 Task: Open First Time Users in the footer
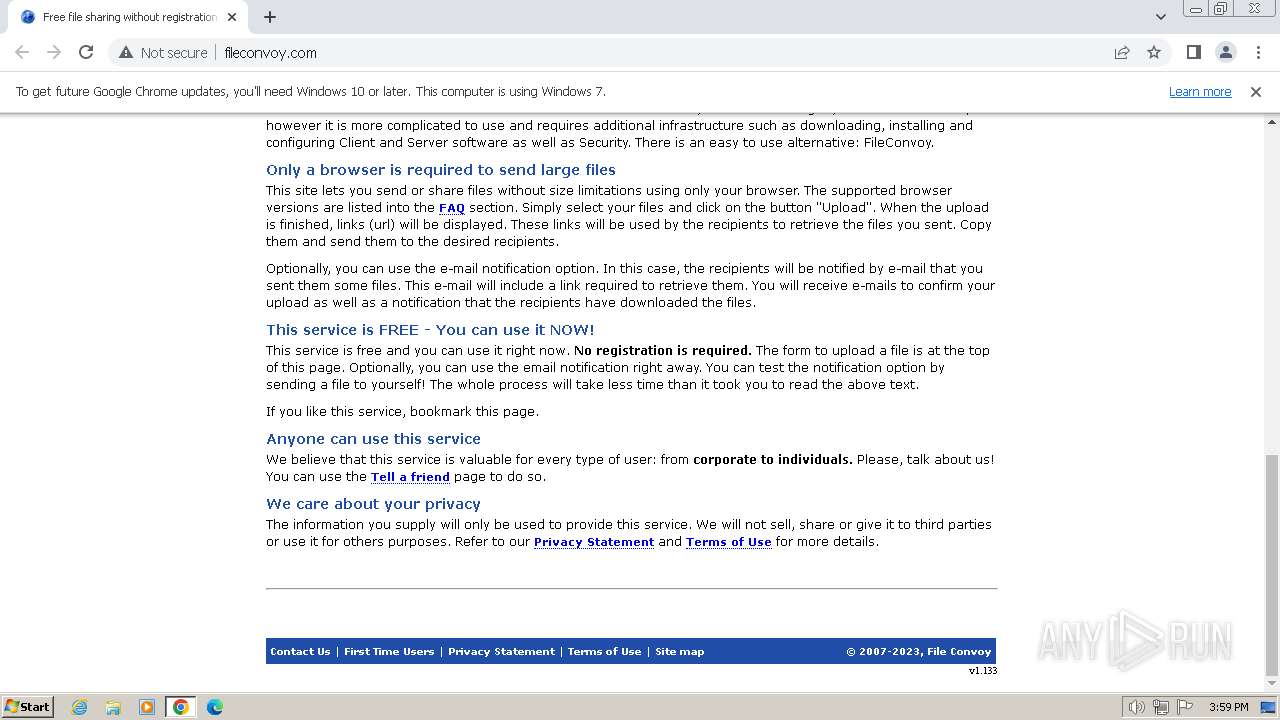click(389, 652)
